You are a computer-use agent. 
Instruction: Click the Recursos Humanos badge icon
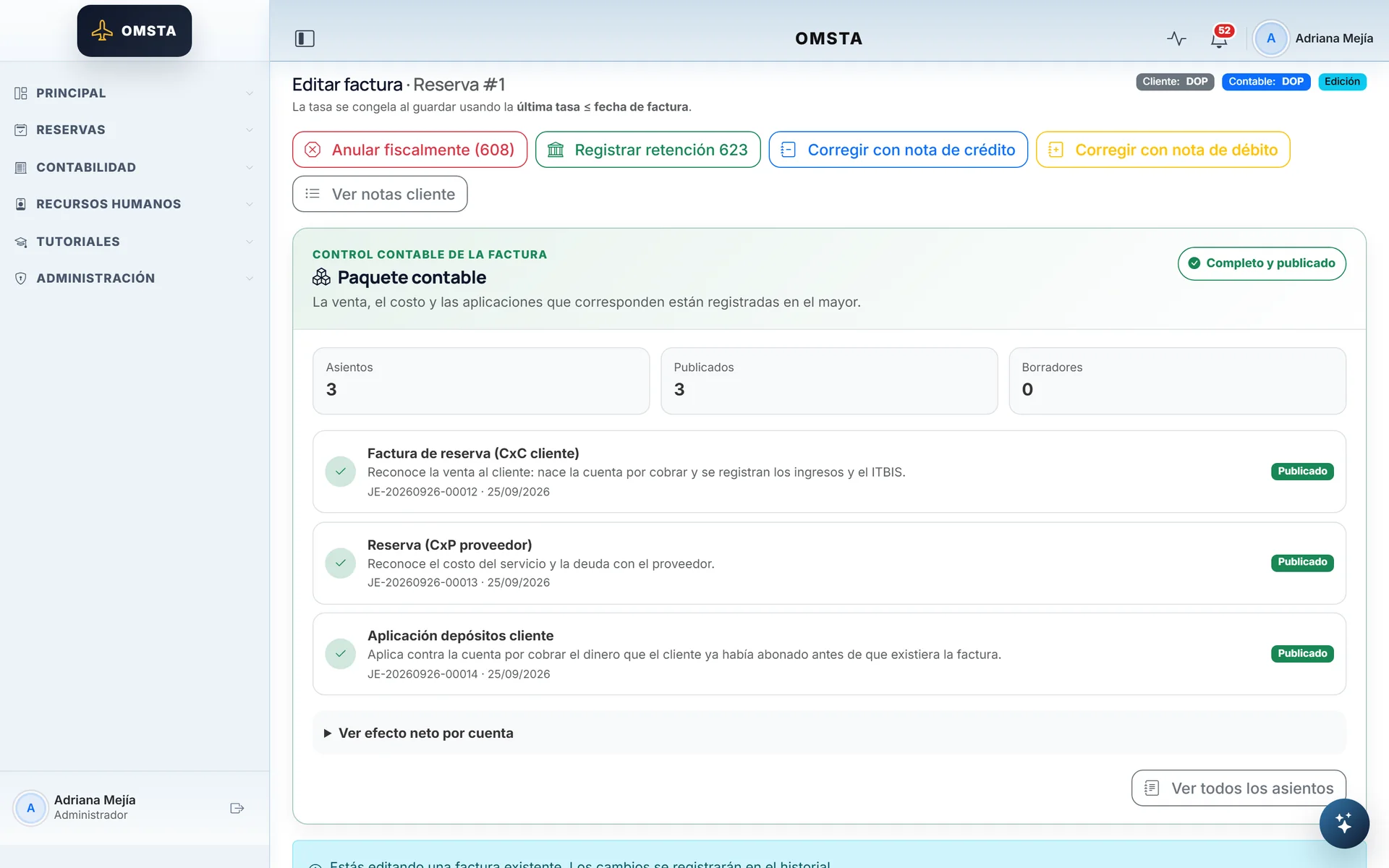point(21,205)
